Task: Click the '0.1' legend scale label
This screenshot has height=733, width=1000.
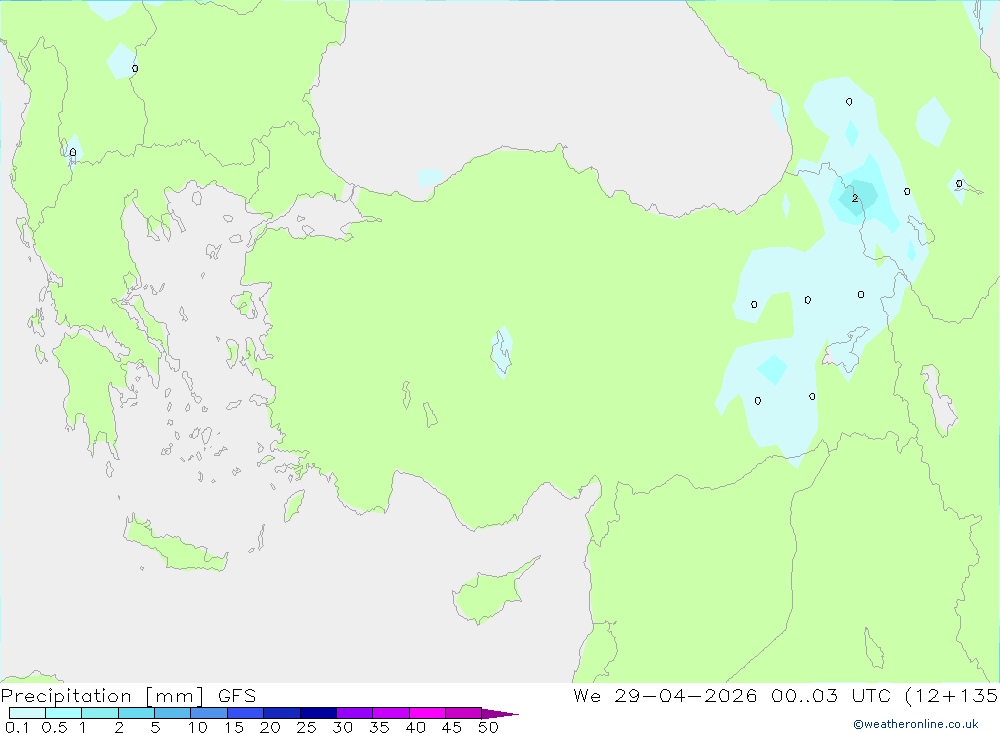Action: 17,727
